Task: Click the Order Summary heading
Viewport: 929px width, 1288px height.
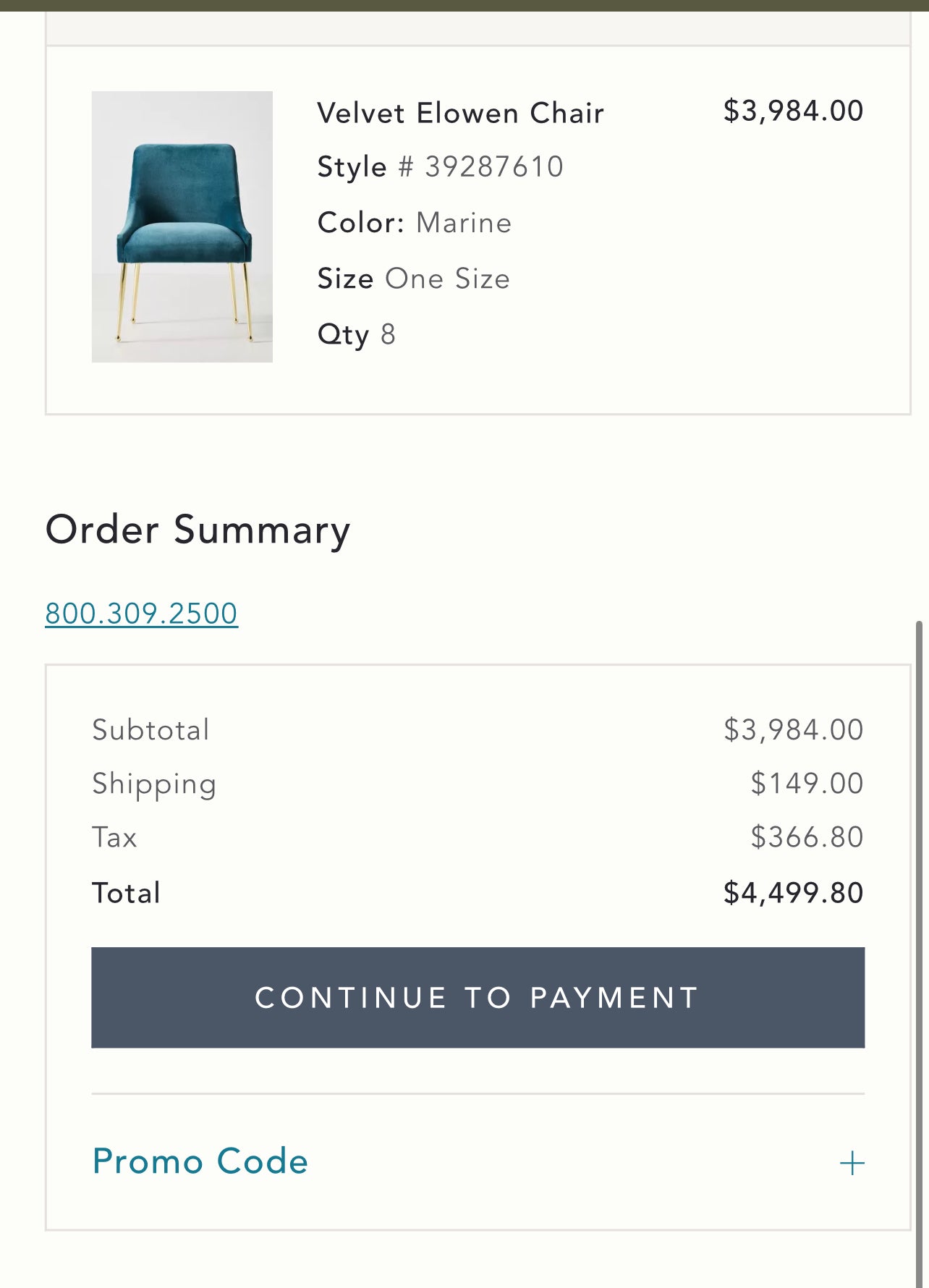Action: point(198,530)
